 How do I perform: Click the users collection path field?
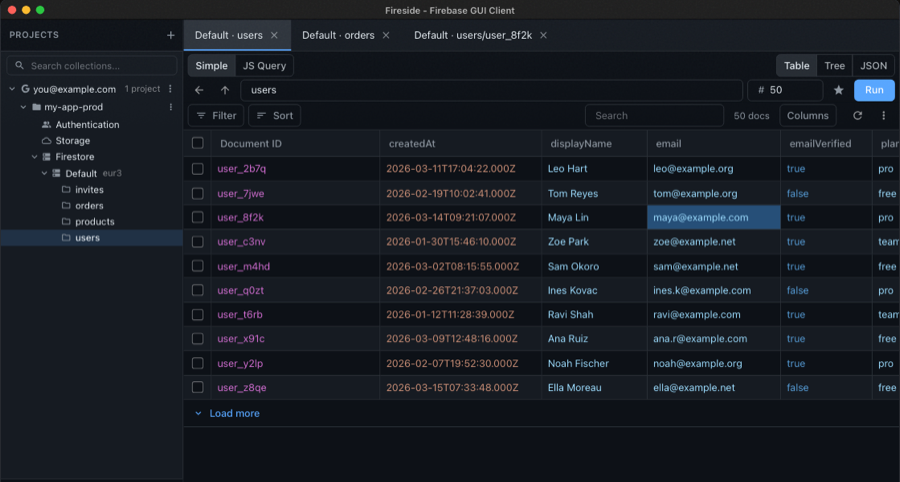pyautogui.click(x=491, y=90)
